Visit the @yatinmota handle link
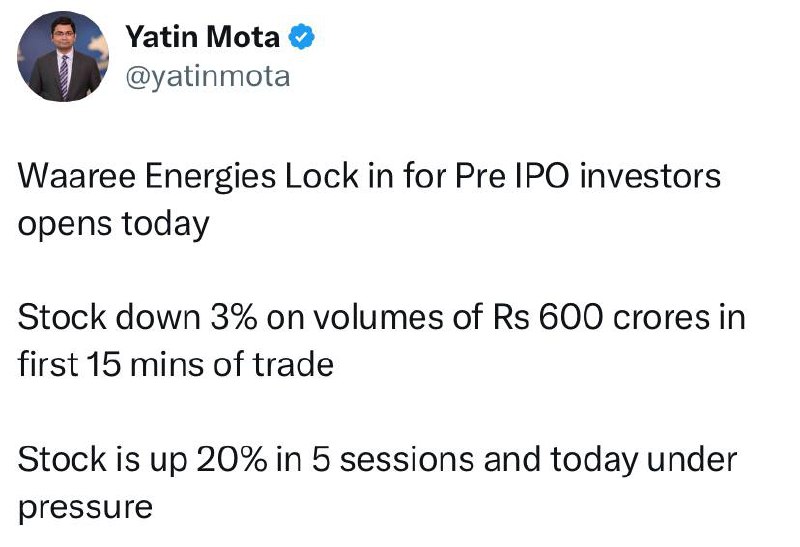800x547 pixels. (208, 77)
